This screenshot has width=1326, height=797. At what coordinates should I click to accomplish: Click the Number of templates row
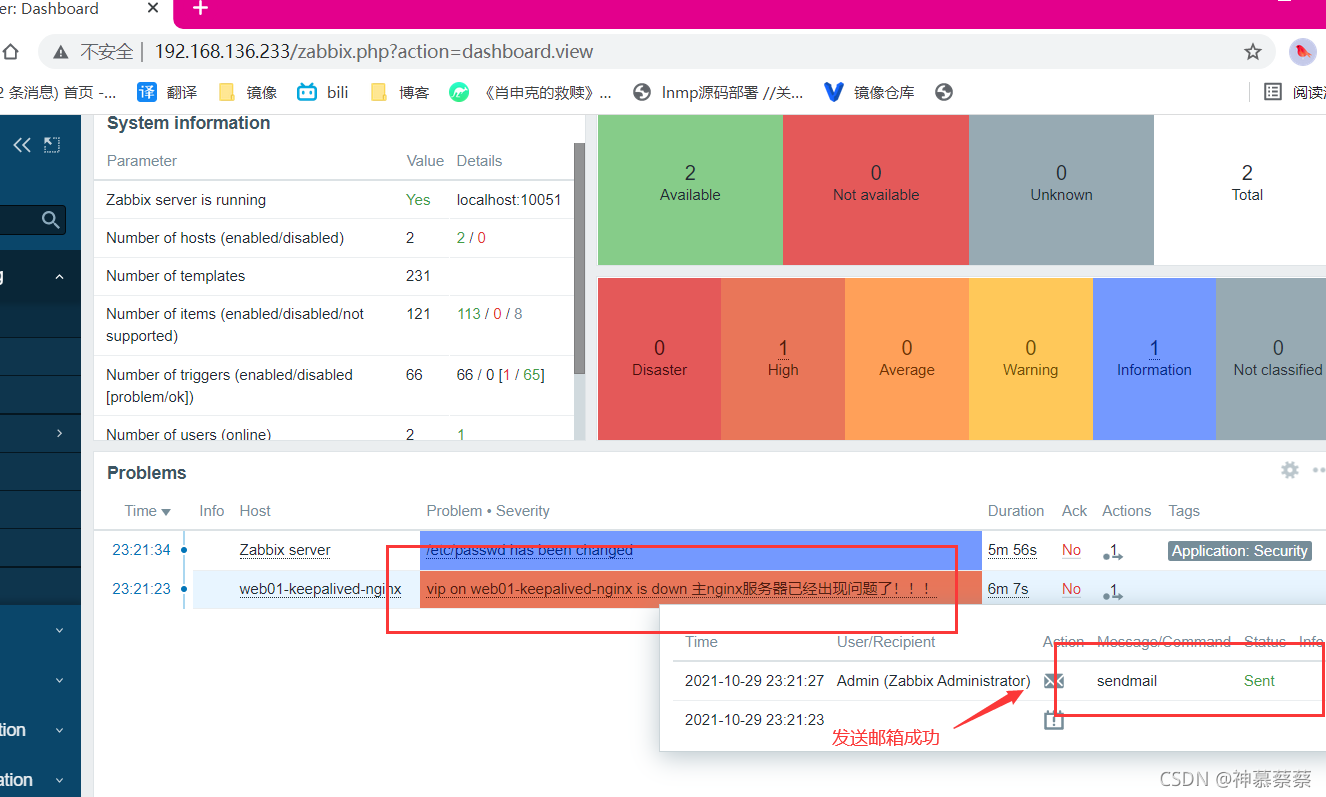pyautogui.click(x=334, y=276)
